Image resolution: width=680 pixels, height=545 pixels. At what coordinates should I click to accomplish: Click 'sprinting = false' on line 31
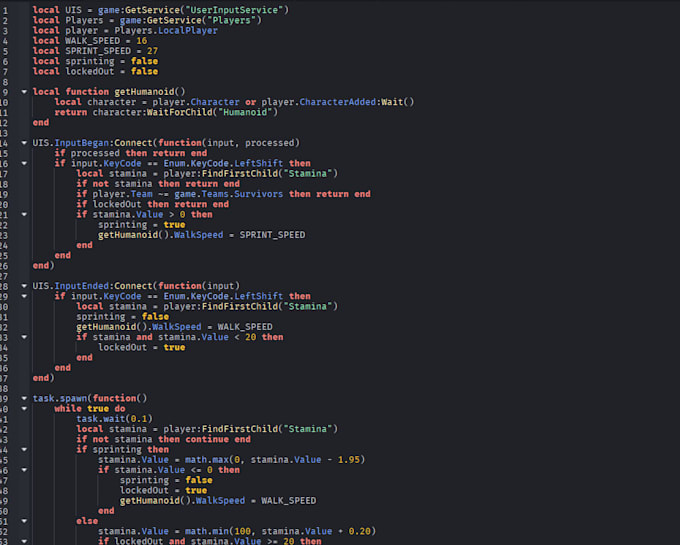[123, 317]
